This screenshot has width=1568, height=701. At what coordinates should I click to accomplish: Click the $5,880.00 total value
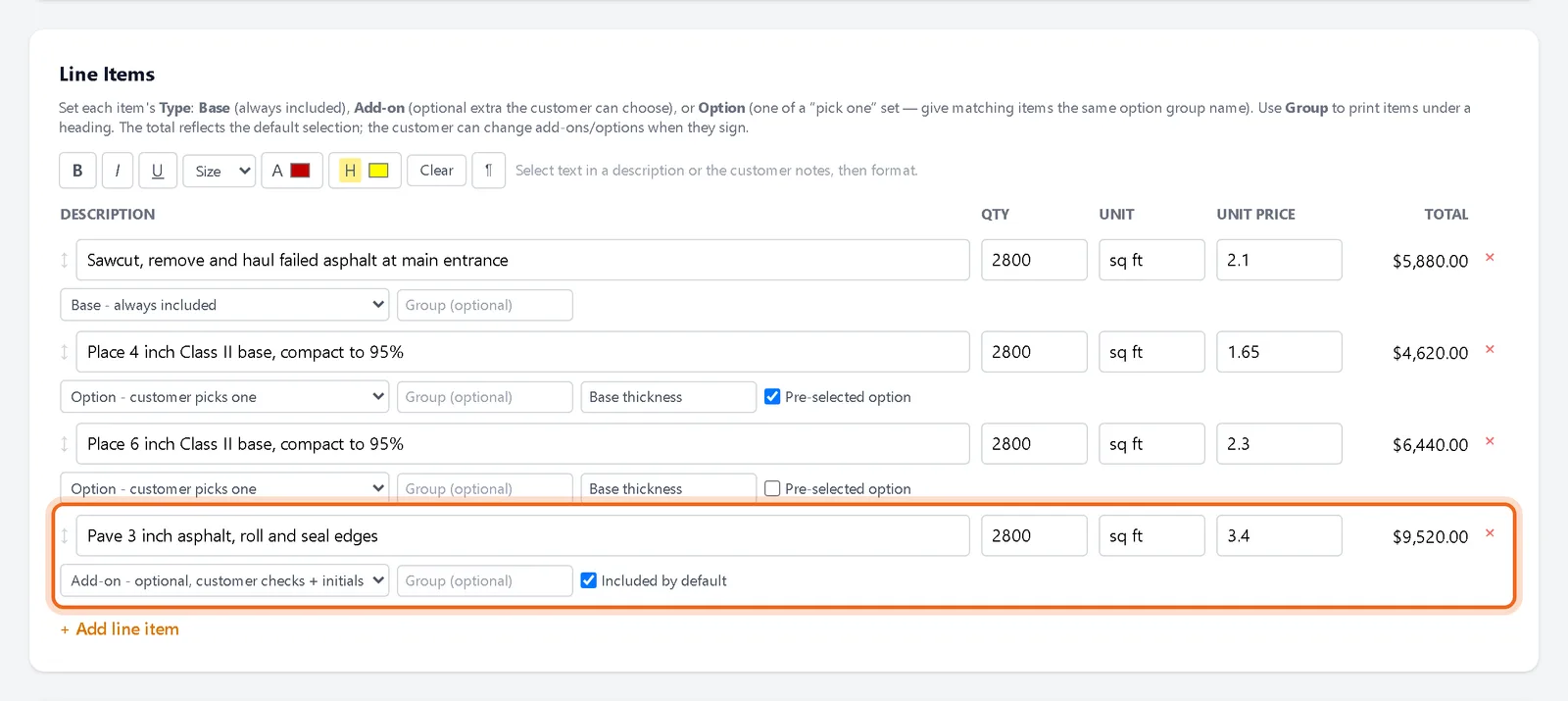coord(1430,262)
